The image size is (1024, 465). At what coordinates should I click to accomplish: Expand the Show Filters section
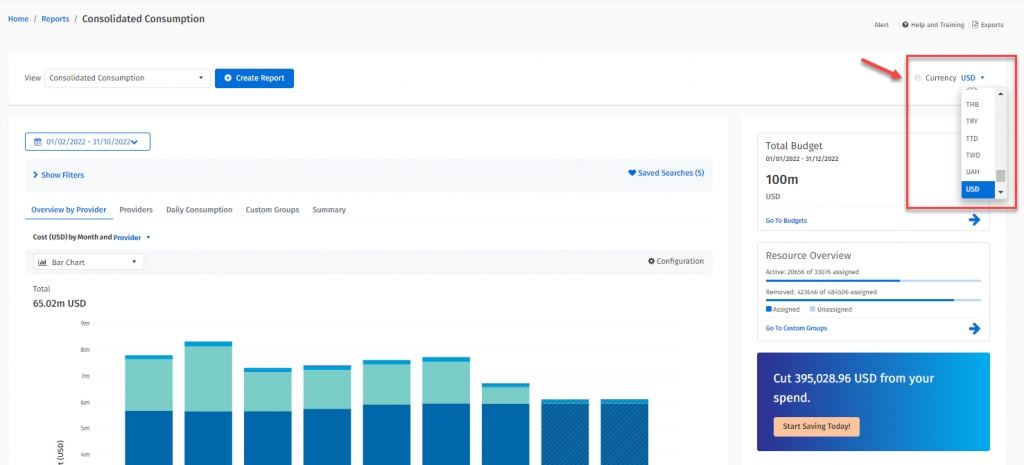point(58,175)
